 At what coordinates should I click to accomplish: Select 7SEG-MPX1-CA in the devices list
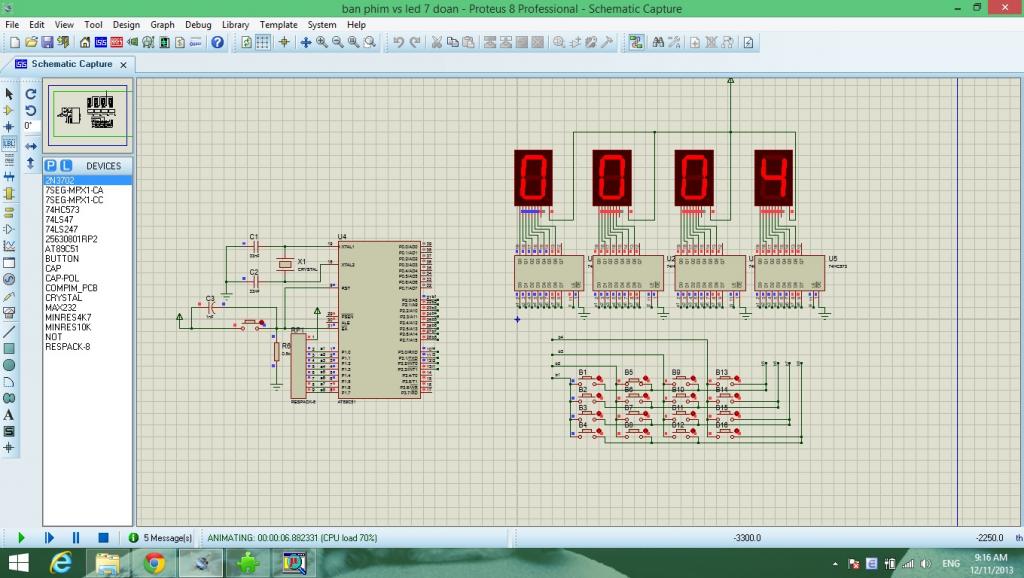pos(74,190)
